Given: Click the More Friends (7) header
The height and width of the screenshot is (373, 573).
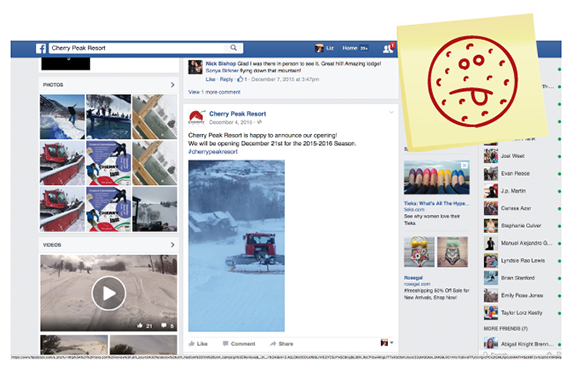Looking at the screenshot, I should coord(506,328).
